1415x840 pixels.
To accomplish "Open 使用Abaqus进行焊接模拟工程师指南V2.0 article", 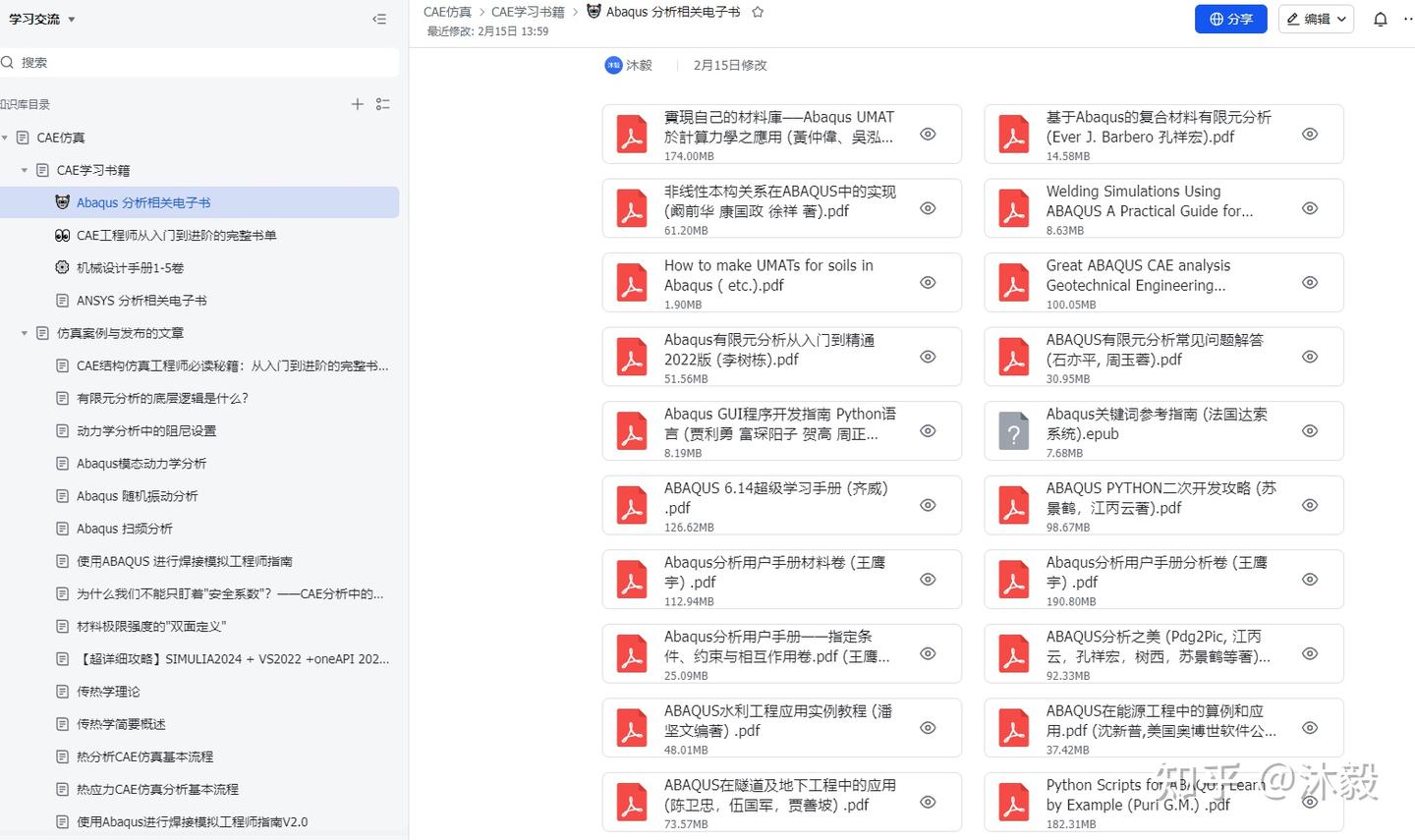I will click(193, 821).
